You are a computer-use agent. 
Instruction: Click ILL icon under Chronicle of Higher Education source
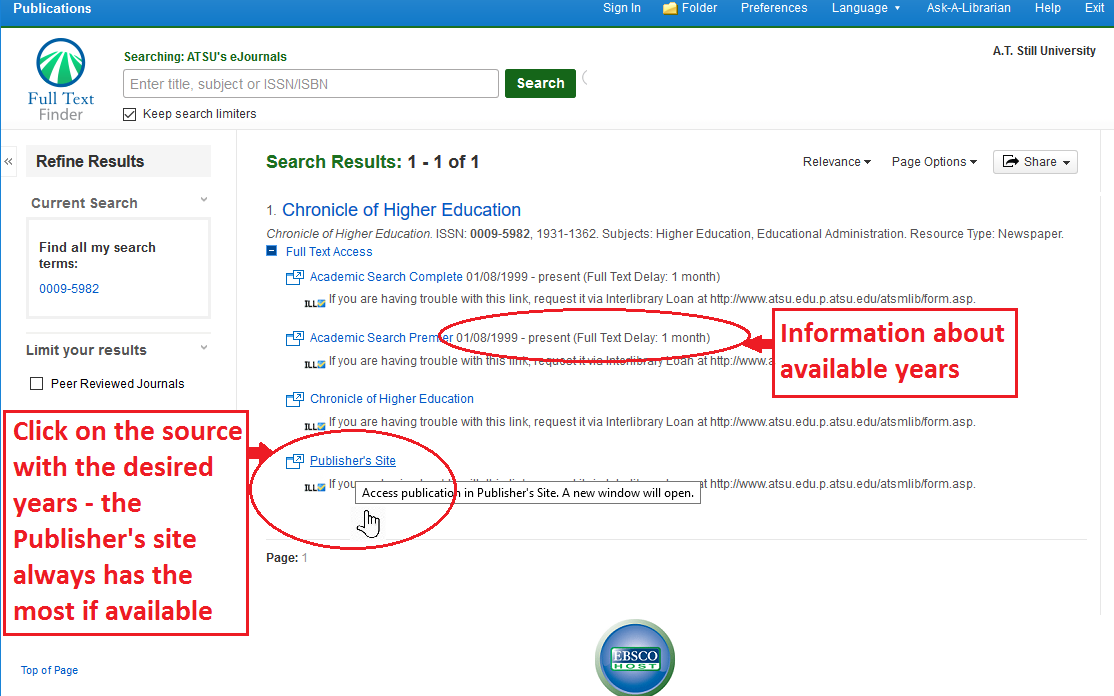click(315, 425)
